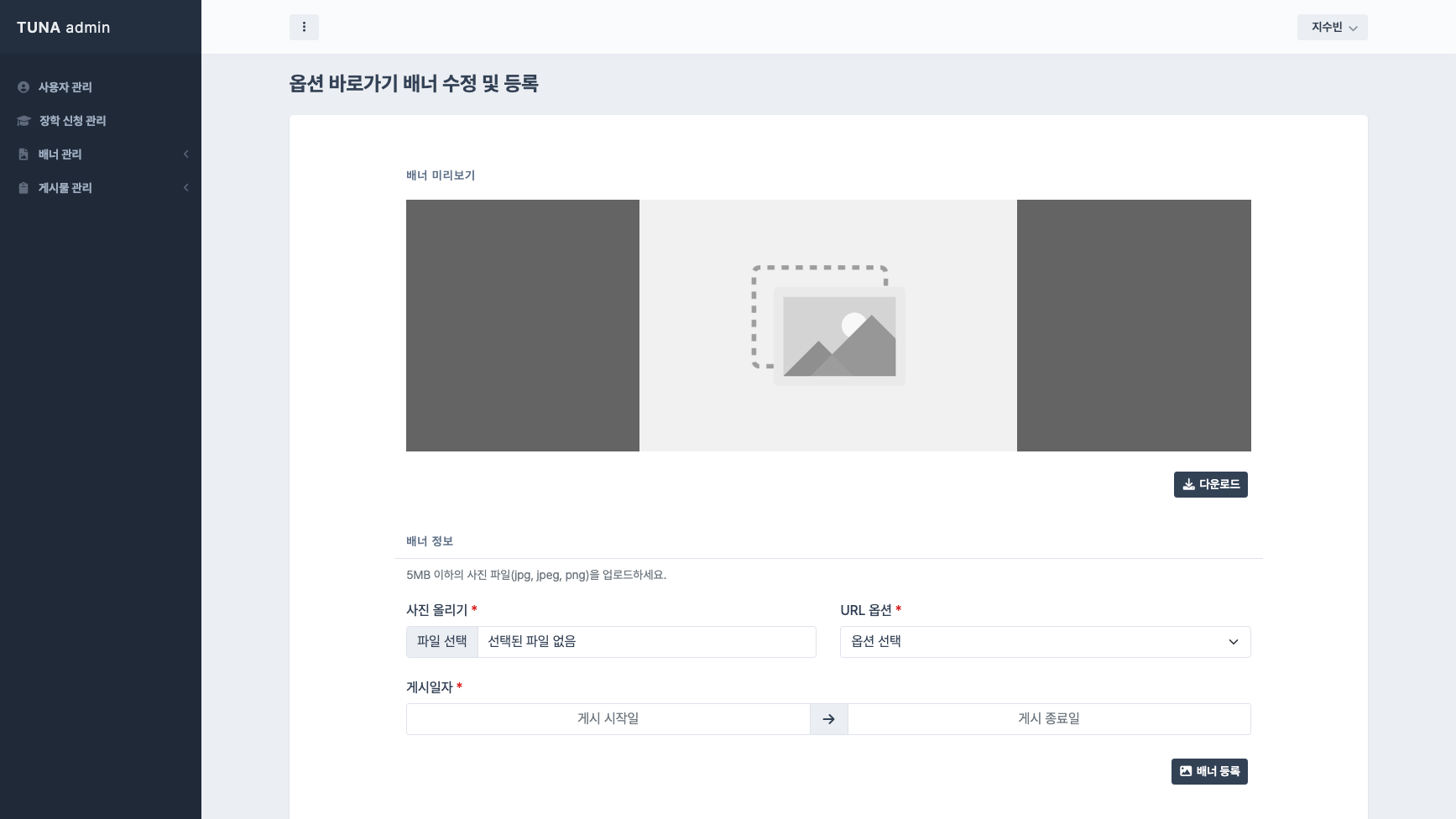Open the 지수빈 user dropdown
The image size is (1456, 819).
tap(1333, 27)
